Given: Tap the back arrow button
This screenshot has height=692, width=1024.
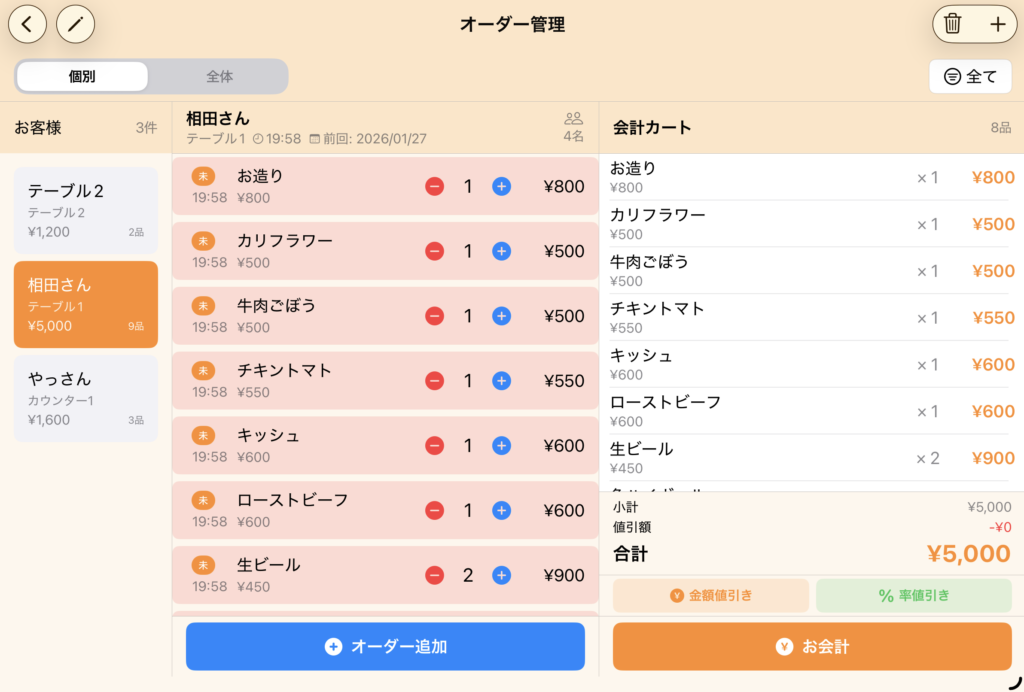Looking at the screenshot, I should click(28, 24).
